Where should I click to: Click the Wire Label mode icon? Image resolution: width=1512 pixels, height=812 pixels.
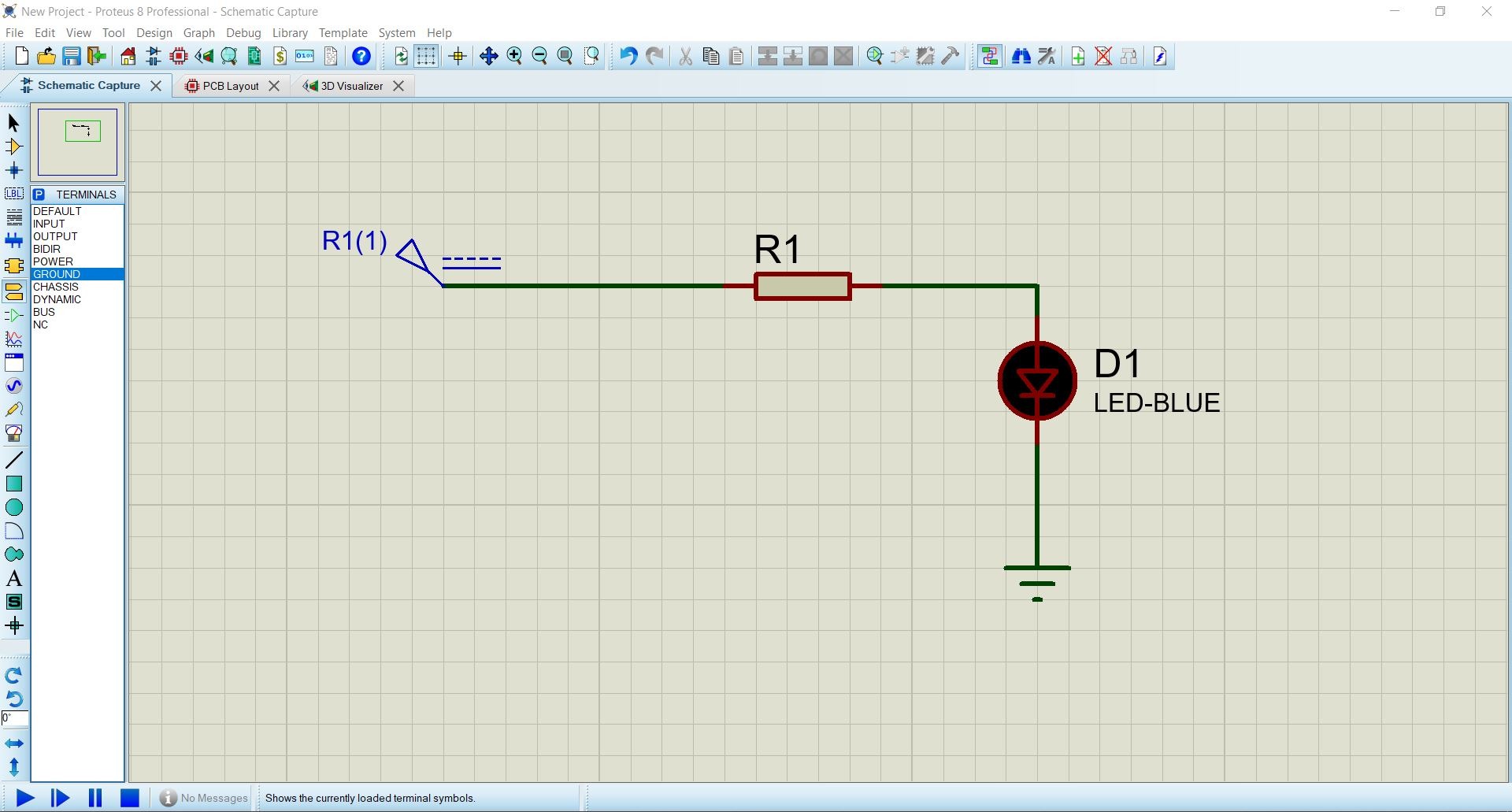pyautogui.click(x=13, y=194)
